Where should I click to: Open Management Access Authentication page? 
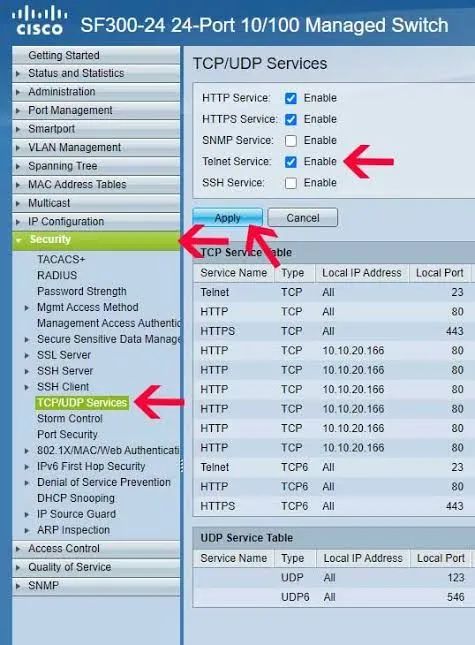(x=109, y=323)
